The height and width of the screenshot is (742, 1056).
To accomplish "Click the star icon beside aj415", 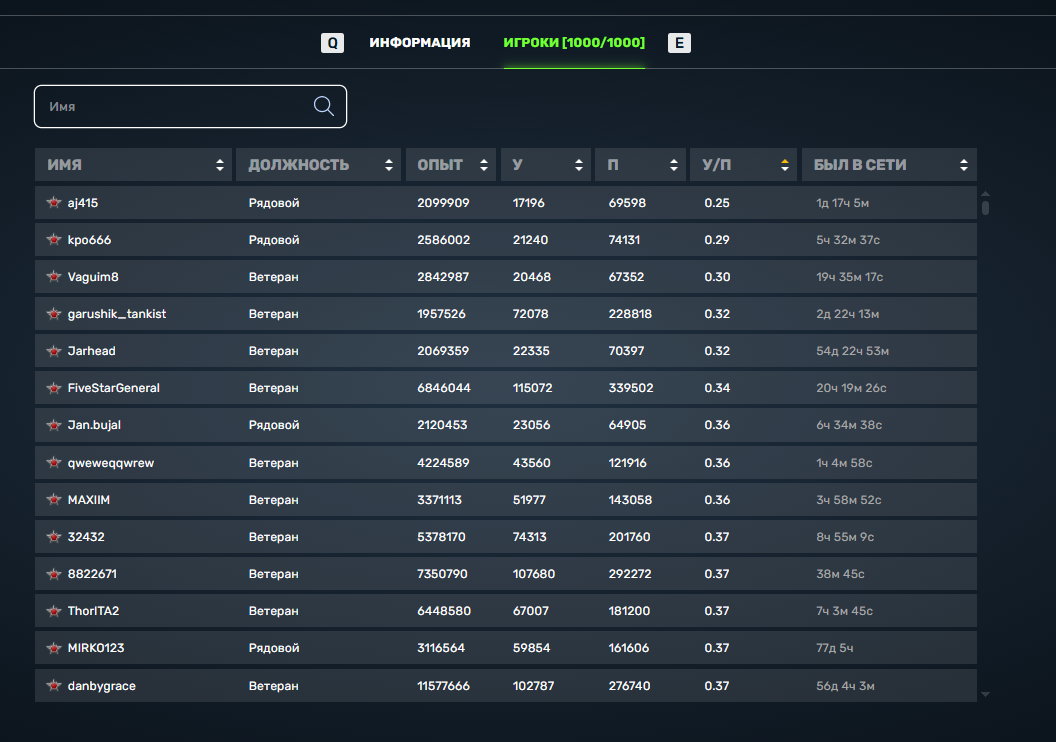I will (x=54, y=202).
